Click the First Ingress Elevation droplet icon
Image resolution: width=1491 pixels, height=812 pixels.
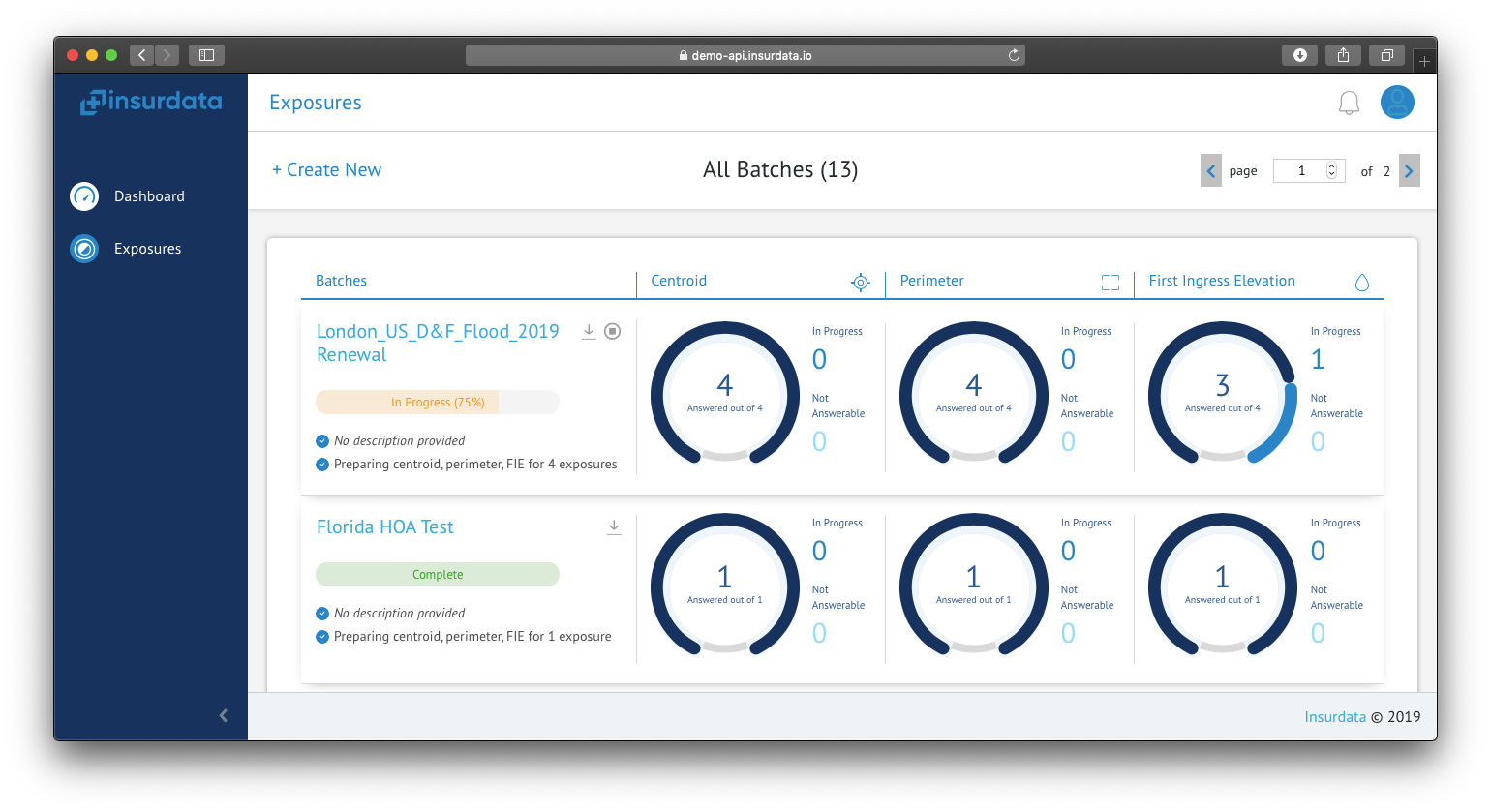1362,282
